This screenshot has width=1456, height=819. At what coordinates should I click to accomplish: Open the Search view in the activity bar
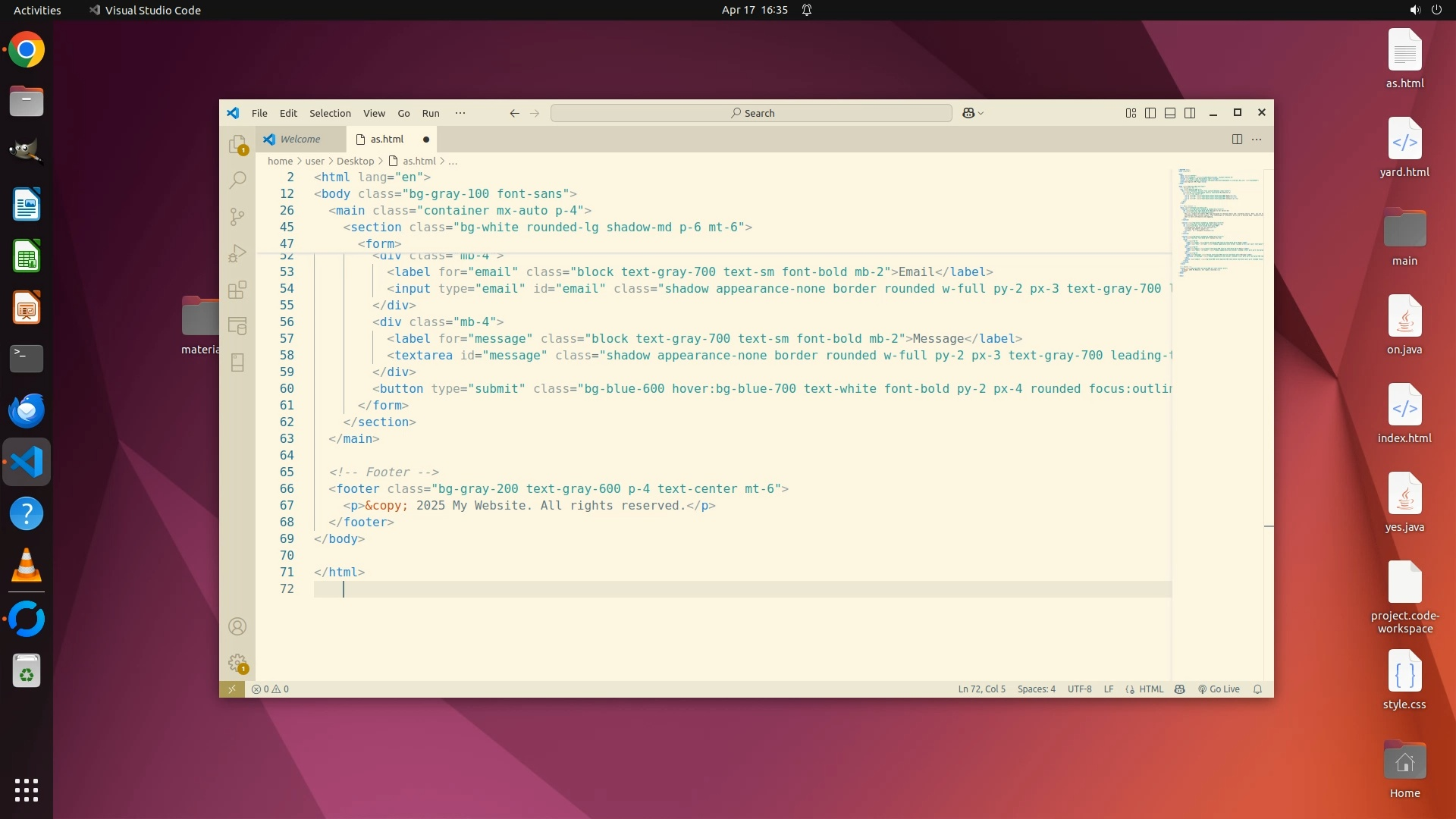[x=237, y=180]
